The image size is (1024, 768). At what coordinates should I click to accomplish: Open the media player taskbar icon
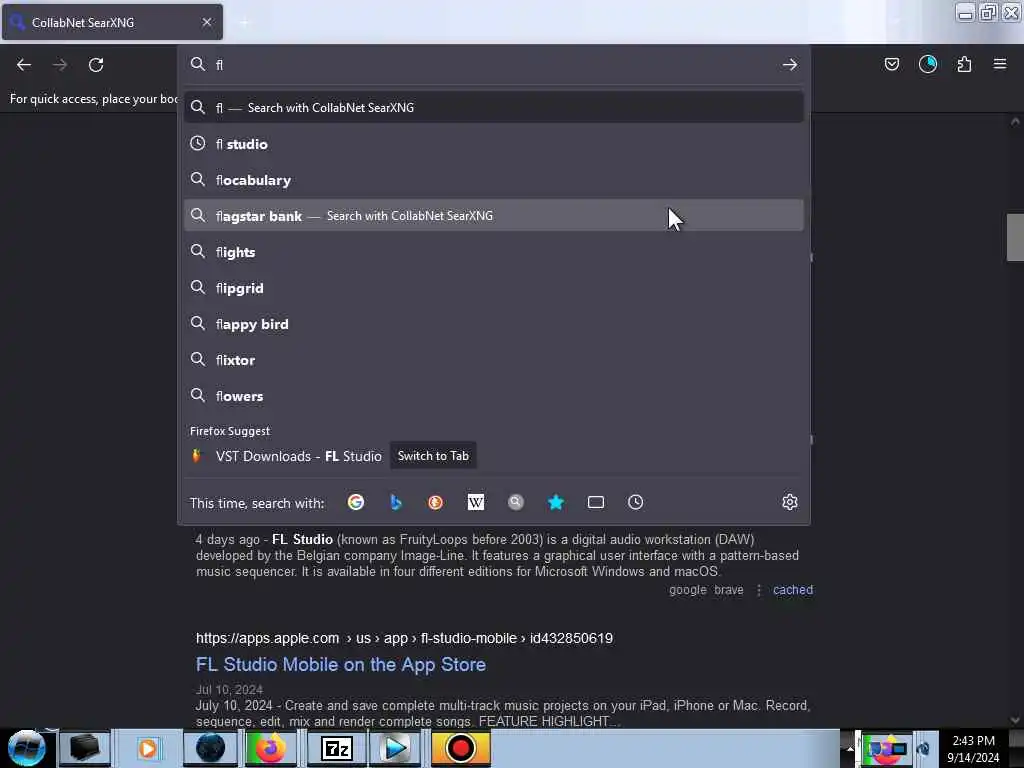148,748
